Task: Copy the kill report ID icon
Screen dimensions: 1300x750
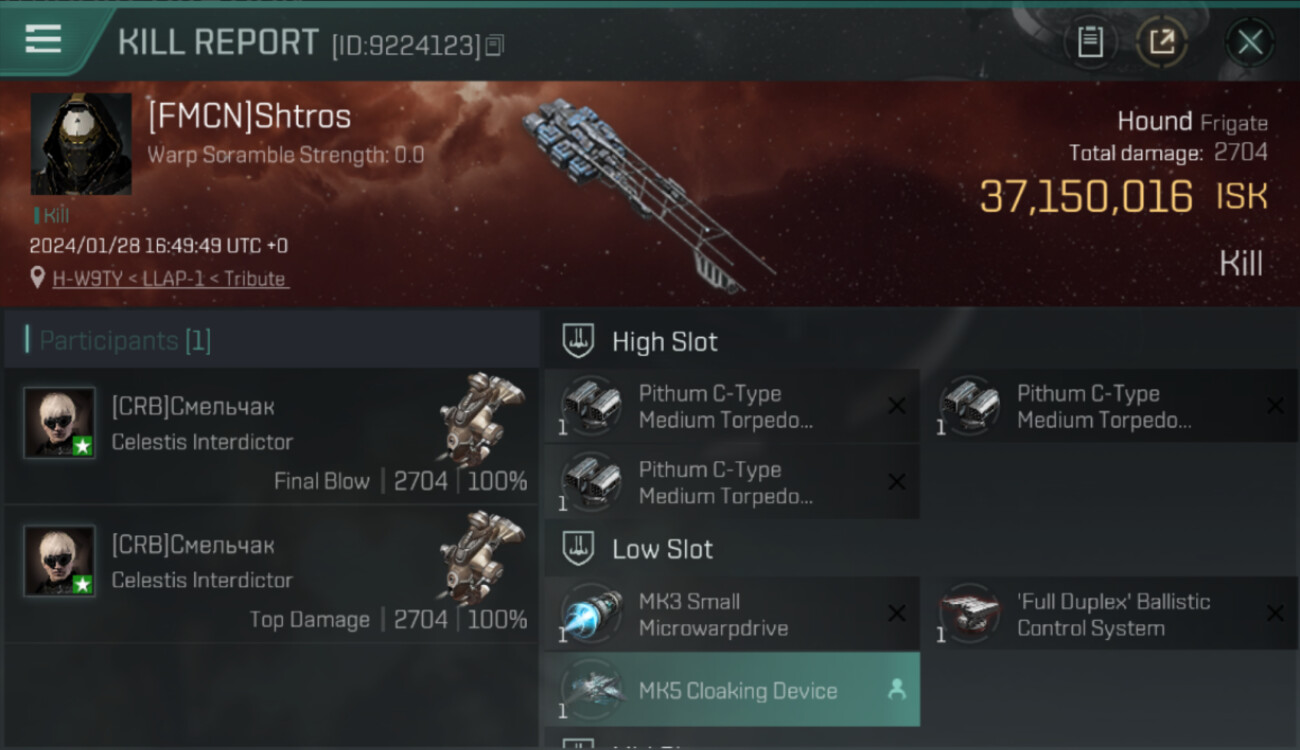Action: pyautogui.click(x=495, y=45)
